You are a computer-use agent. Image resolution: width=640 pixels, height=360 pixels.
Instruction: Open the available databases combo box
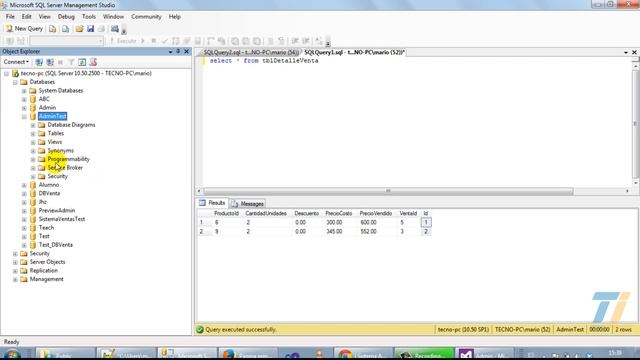tap(66, 41)
